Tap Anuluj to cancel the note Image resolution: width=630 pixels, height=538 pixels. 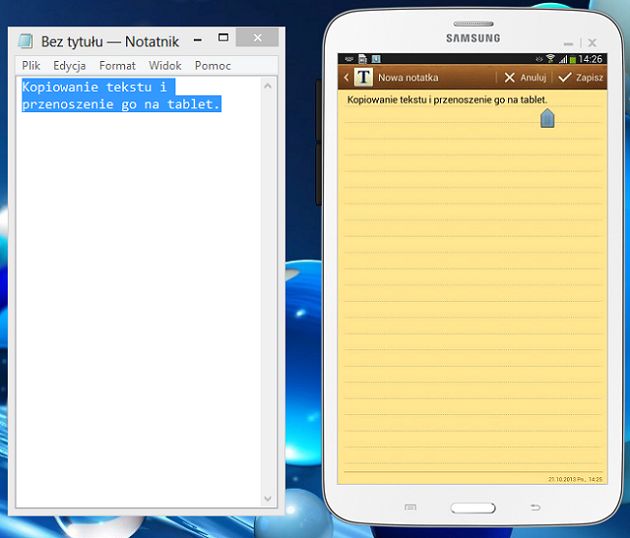pos(526,78)
